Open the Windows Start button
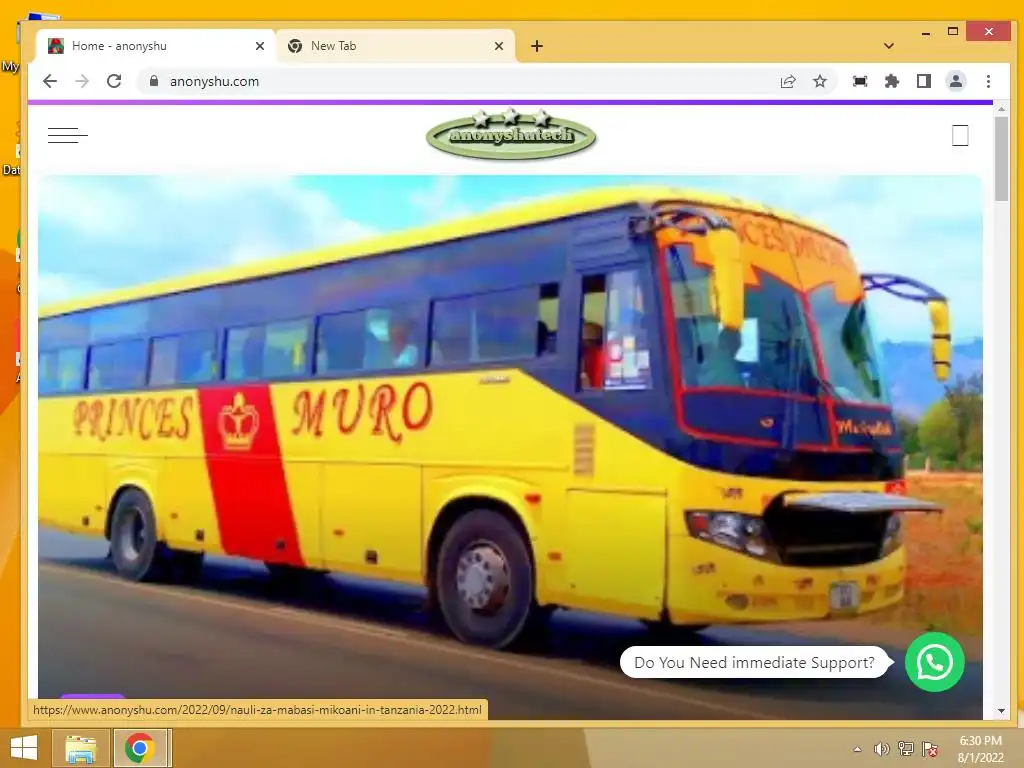The width and height of the screenshot is (1024, 768). point(24,748)
